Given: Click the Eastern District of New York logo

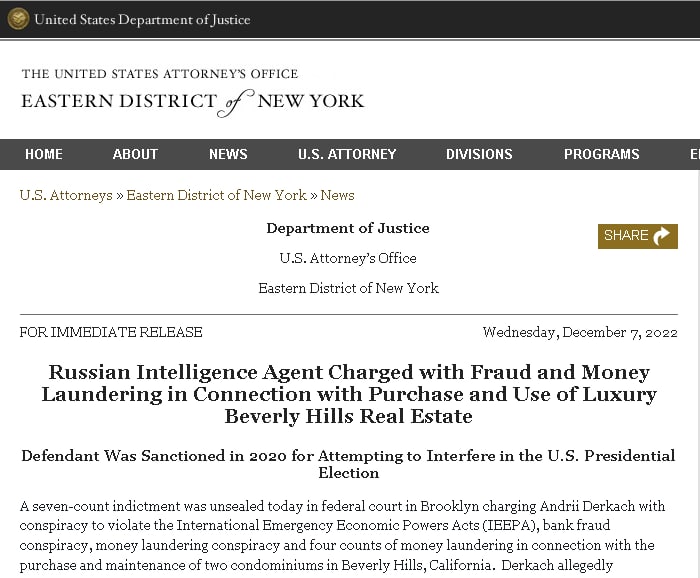Looking at the screenshot, I should (192, 94).
